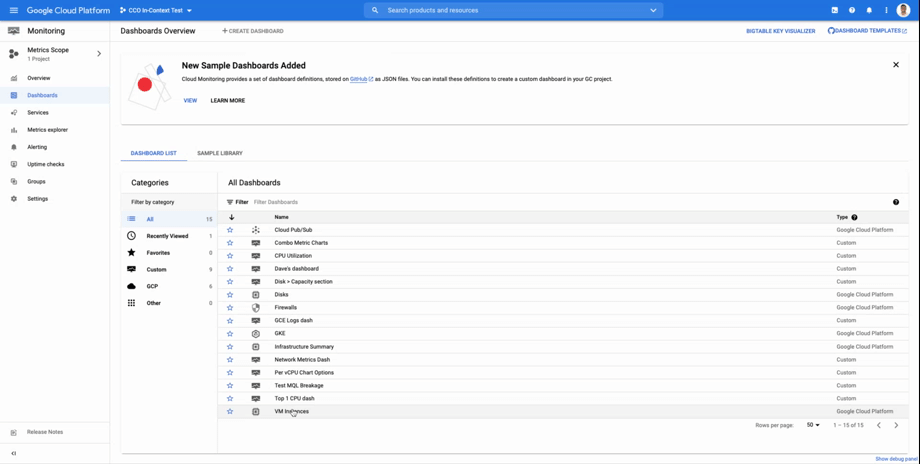Star Dave's dashboard

[230, 269]
